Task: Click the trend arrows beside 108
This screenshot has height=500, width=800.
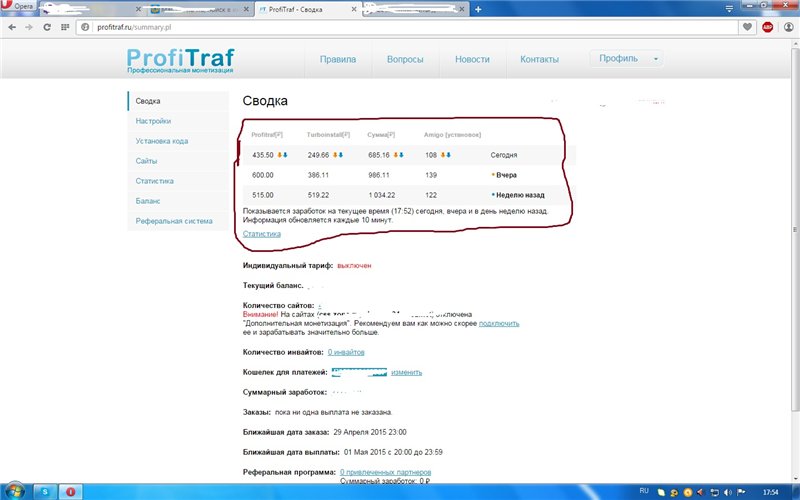Action: click(445, 155)
